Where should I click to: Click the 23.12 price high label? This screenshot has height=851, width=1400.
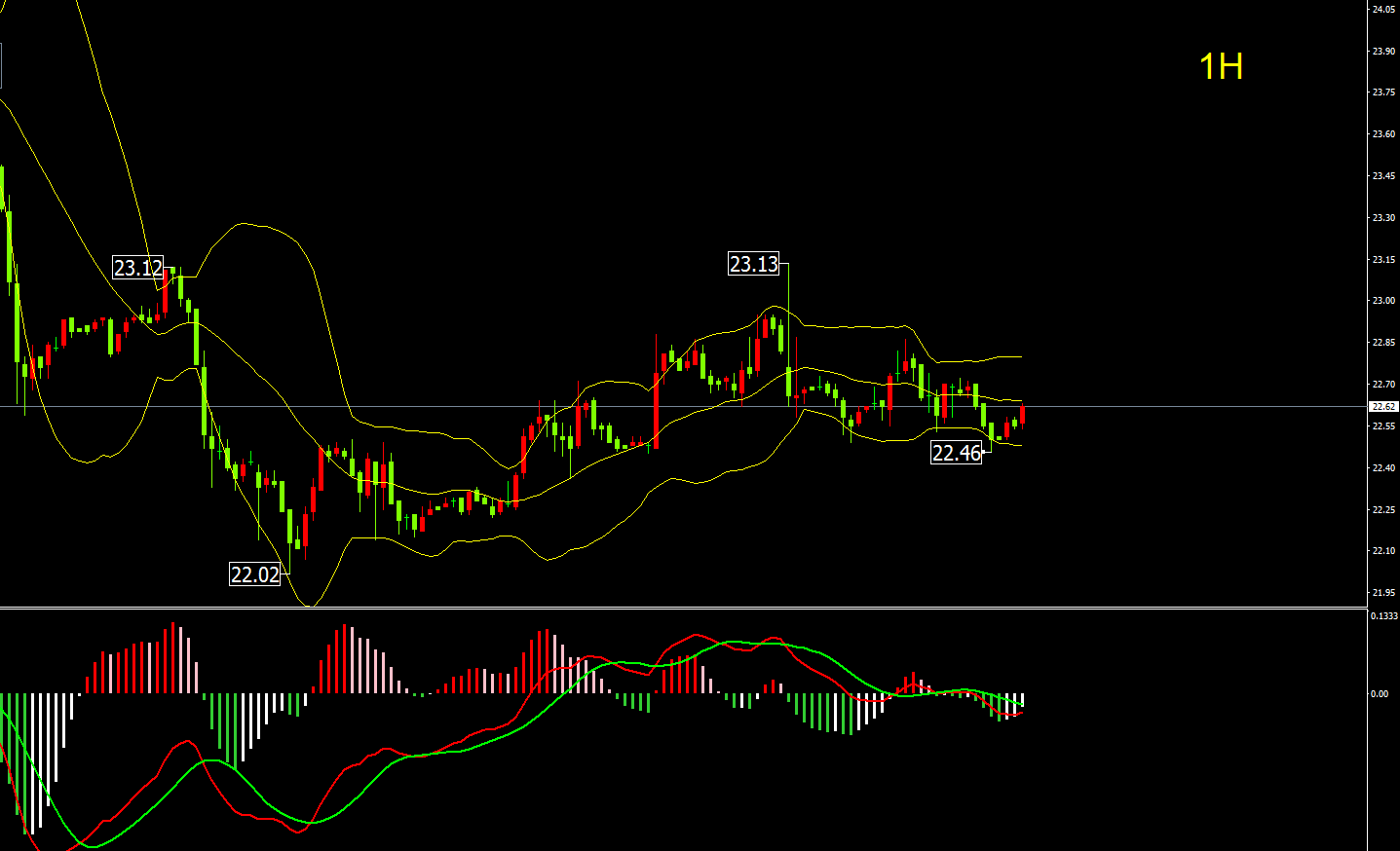click(x=138, y=268)
